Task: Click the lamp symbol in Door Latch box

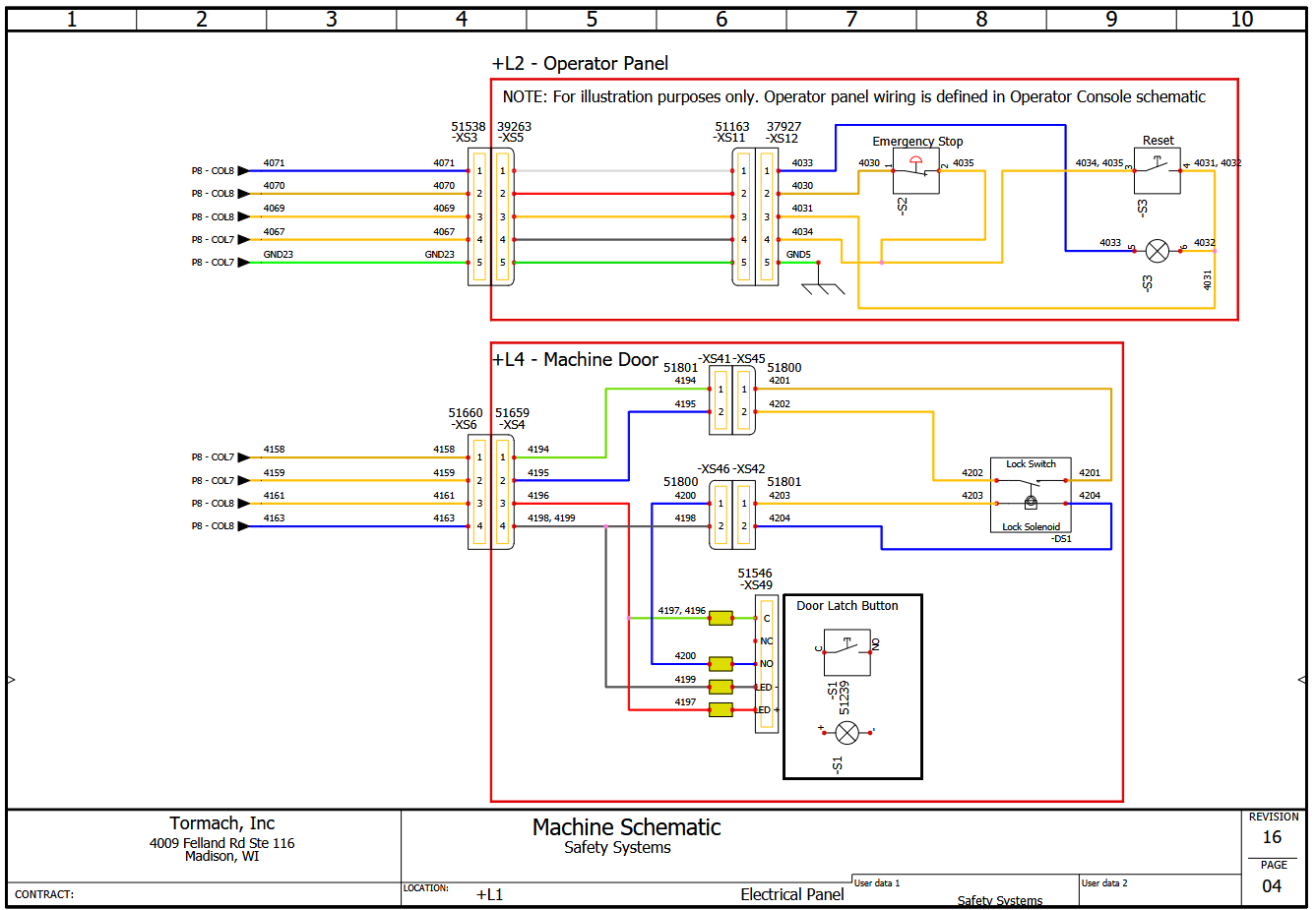Action: (x=846, y=732)
